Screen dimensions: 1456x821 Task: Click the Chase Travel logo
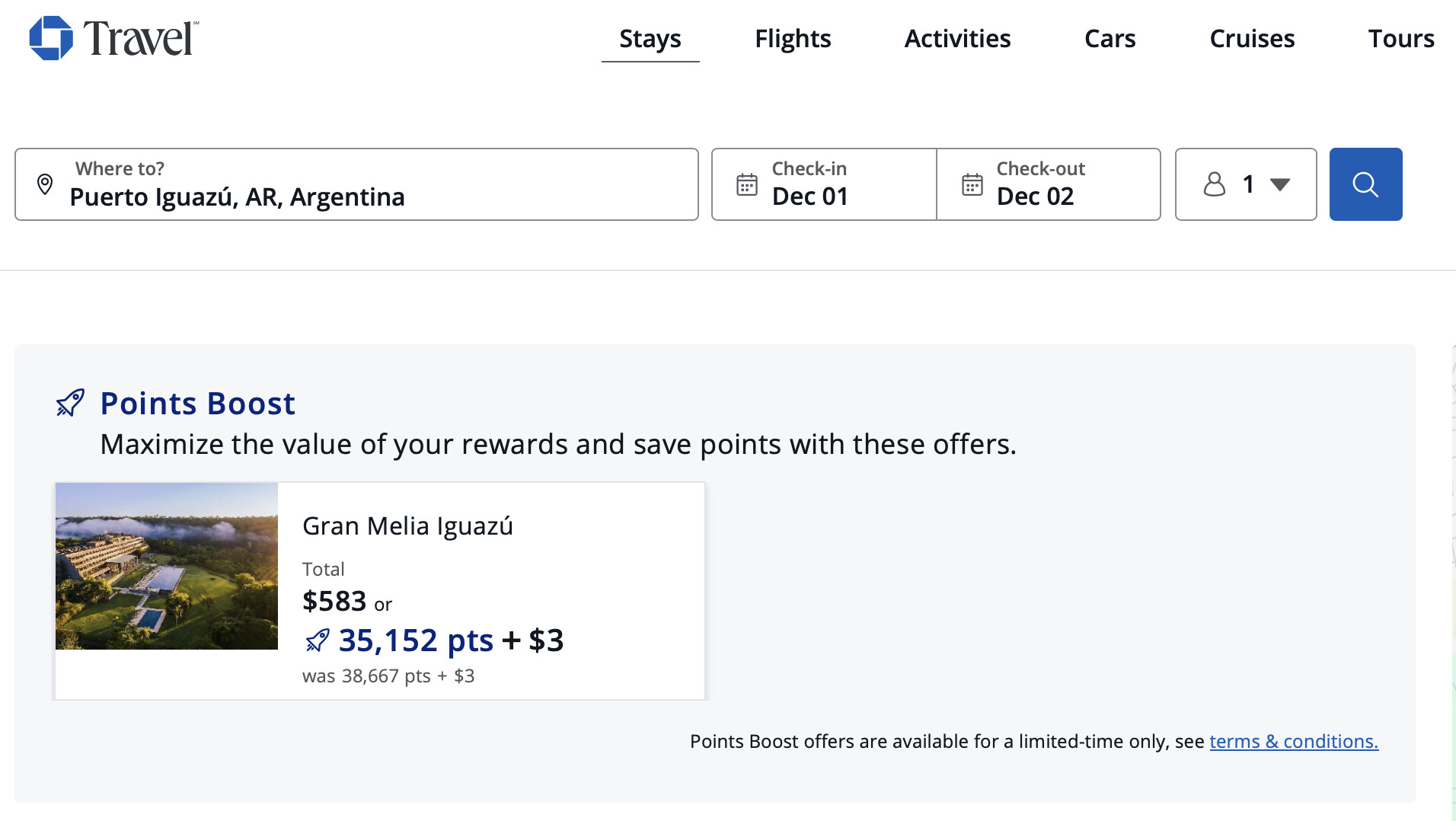click(114, 38)
